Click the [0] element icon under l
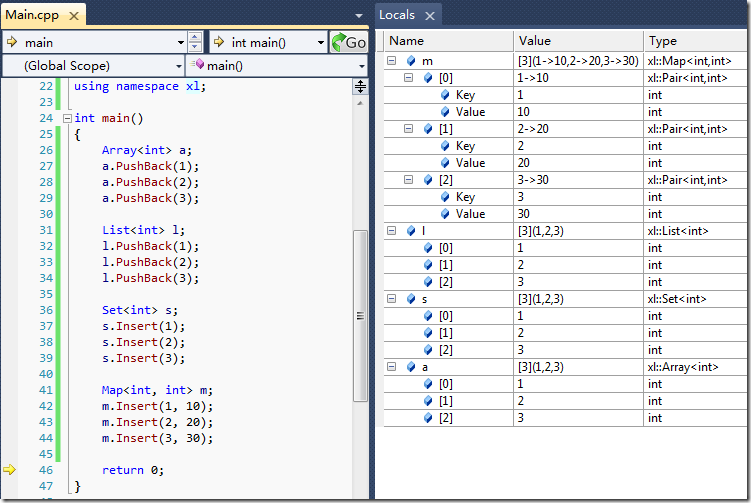751x503 pixels. [x=428, y=248]
